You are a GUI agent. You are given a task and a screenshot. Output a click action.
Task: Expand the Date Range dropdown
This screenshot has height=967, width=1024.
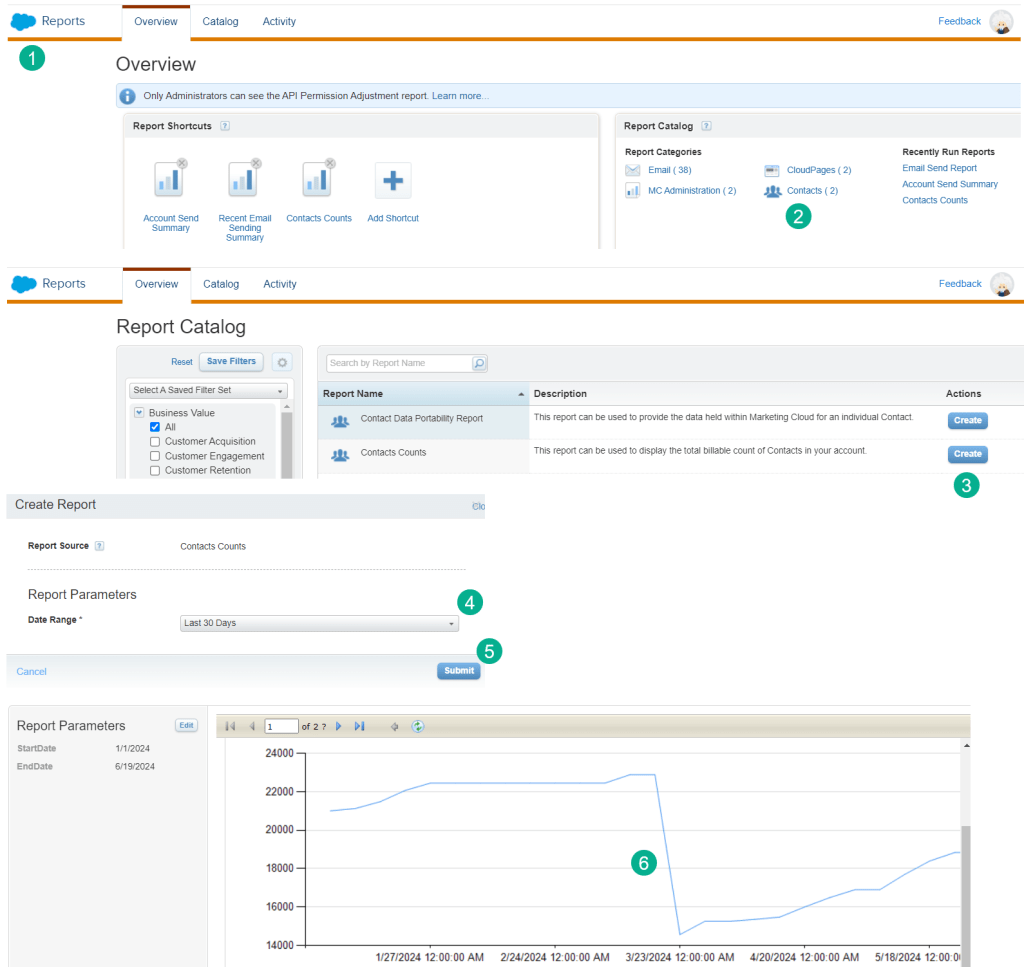coord(318,623)
